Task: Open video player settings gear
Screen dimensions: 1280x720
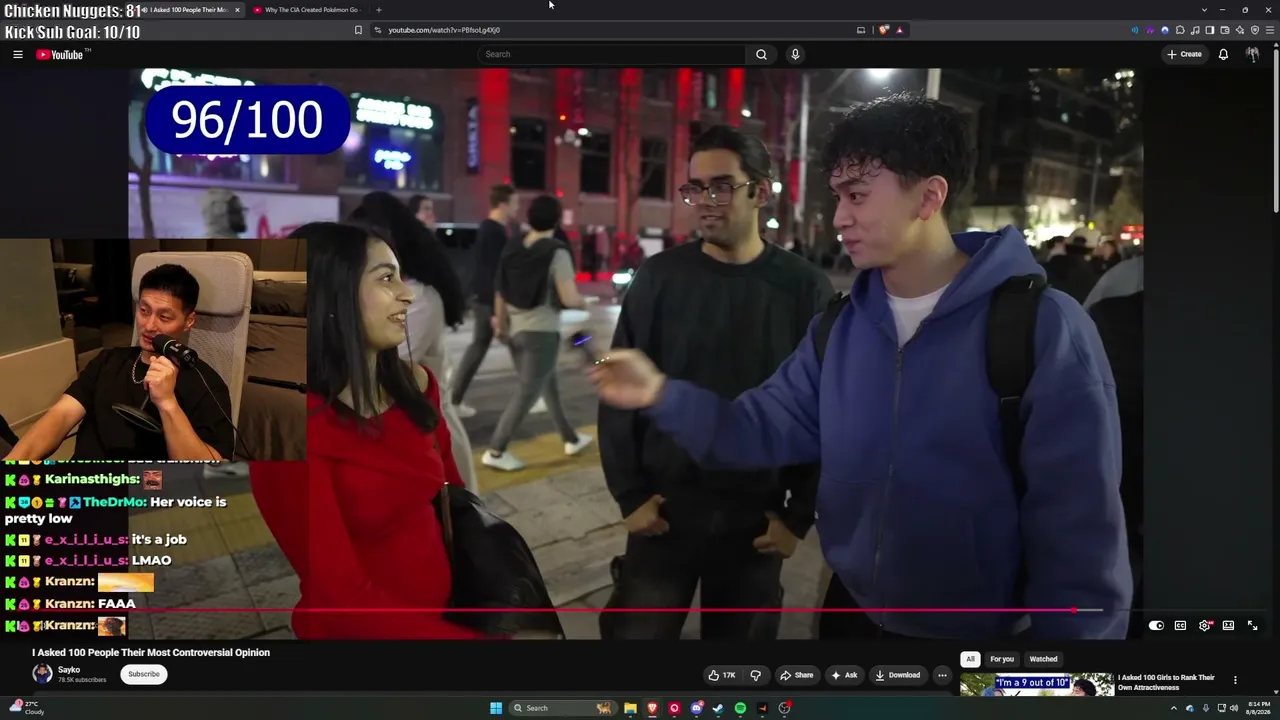Action: coord(1205,625)
